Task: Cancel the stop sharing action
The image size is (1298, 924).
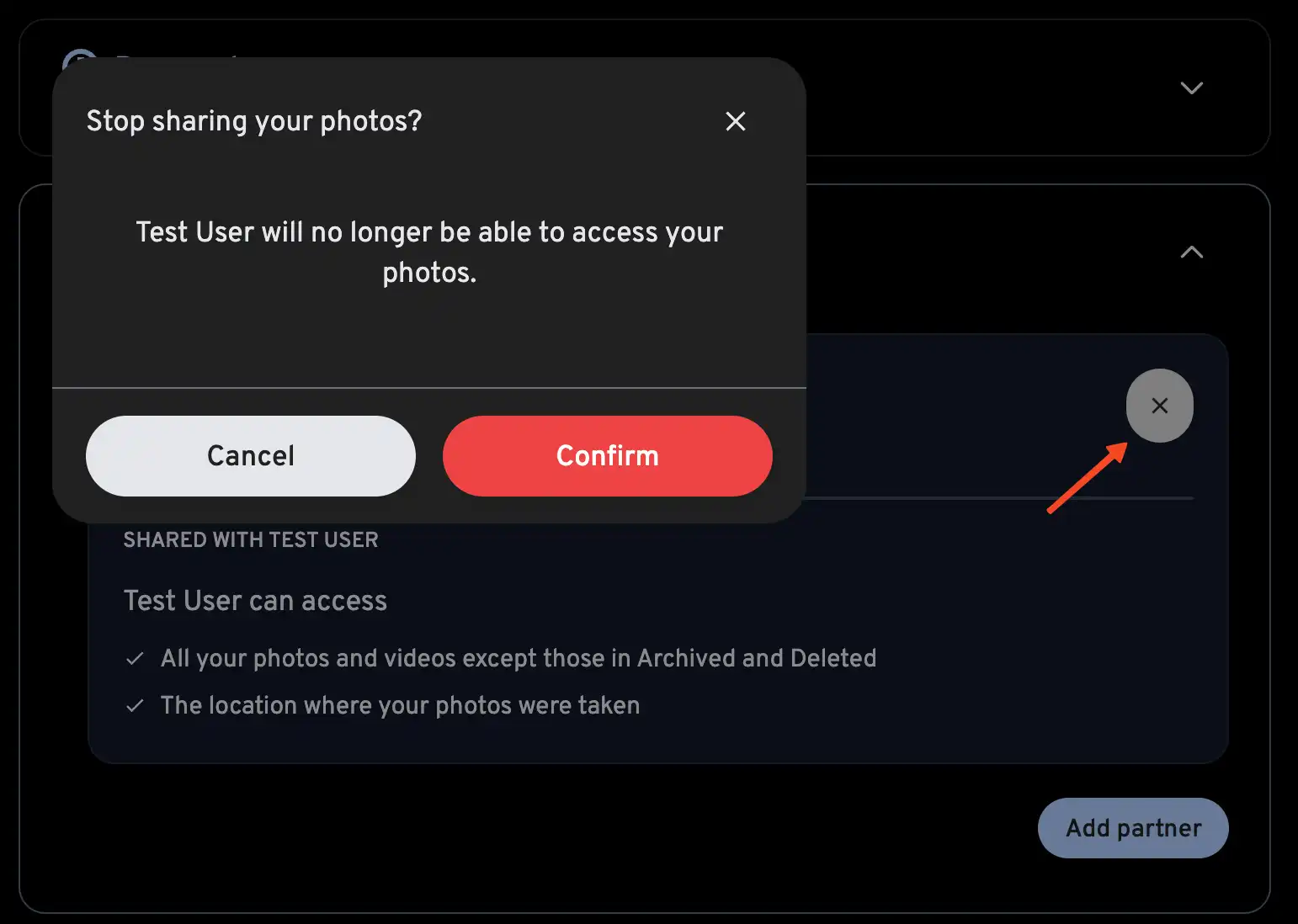Action: (x=250, y=455)
